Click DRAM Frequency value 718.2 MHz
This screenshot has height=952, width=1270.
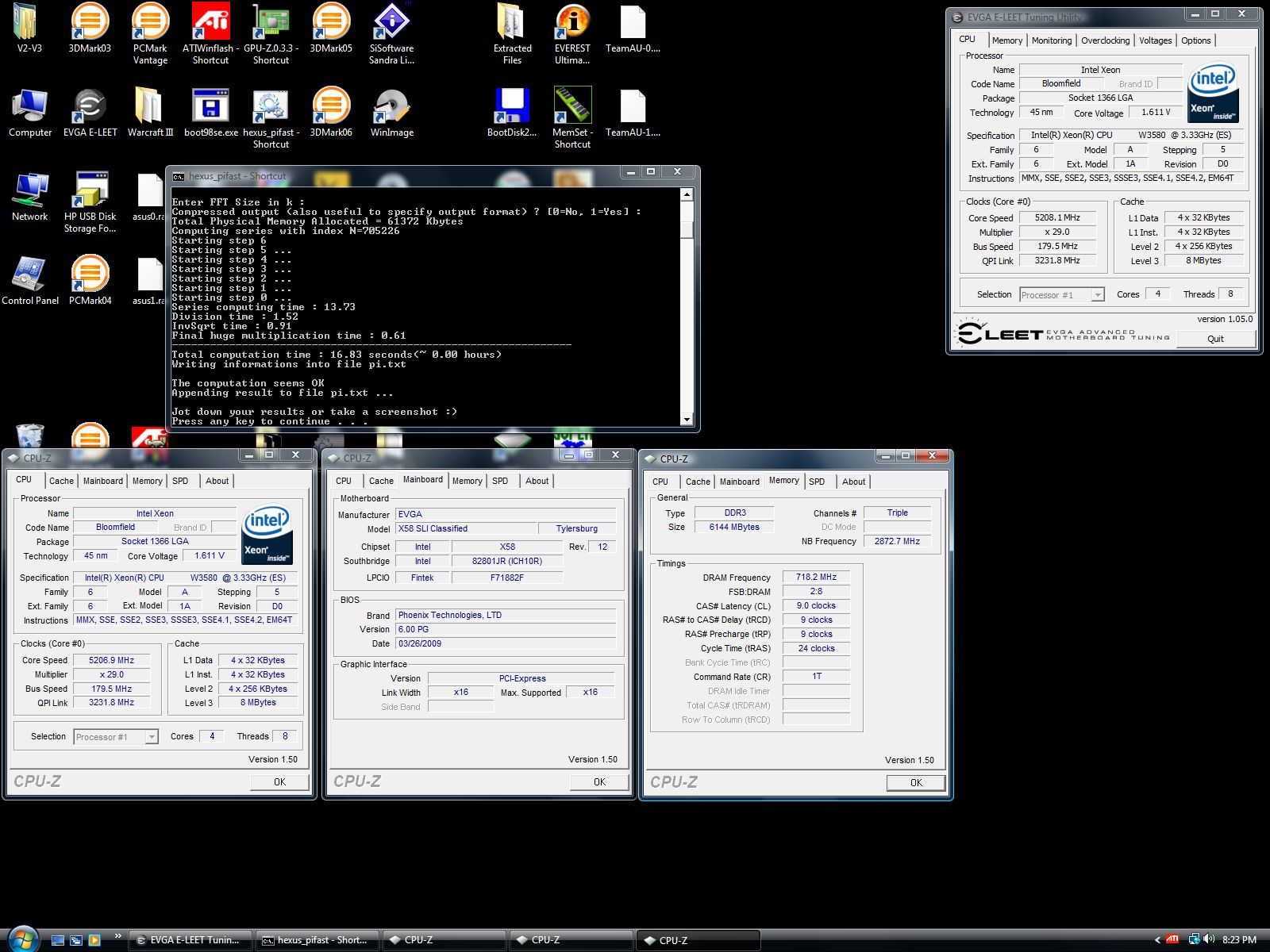click(816, 577)
